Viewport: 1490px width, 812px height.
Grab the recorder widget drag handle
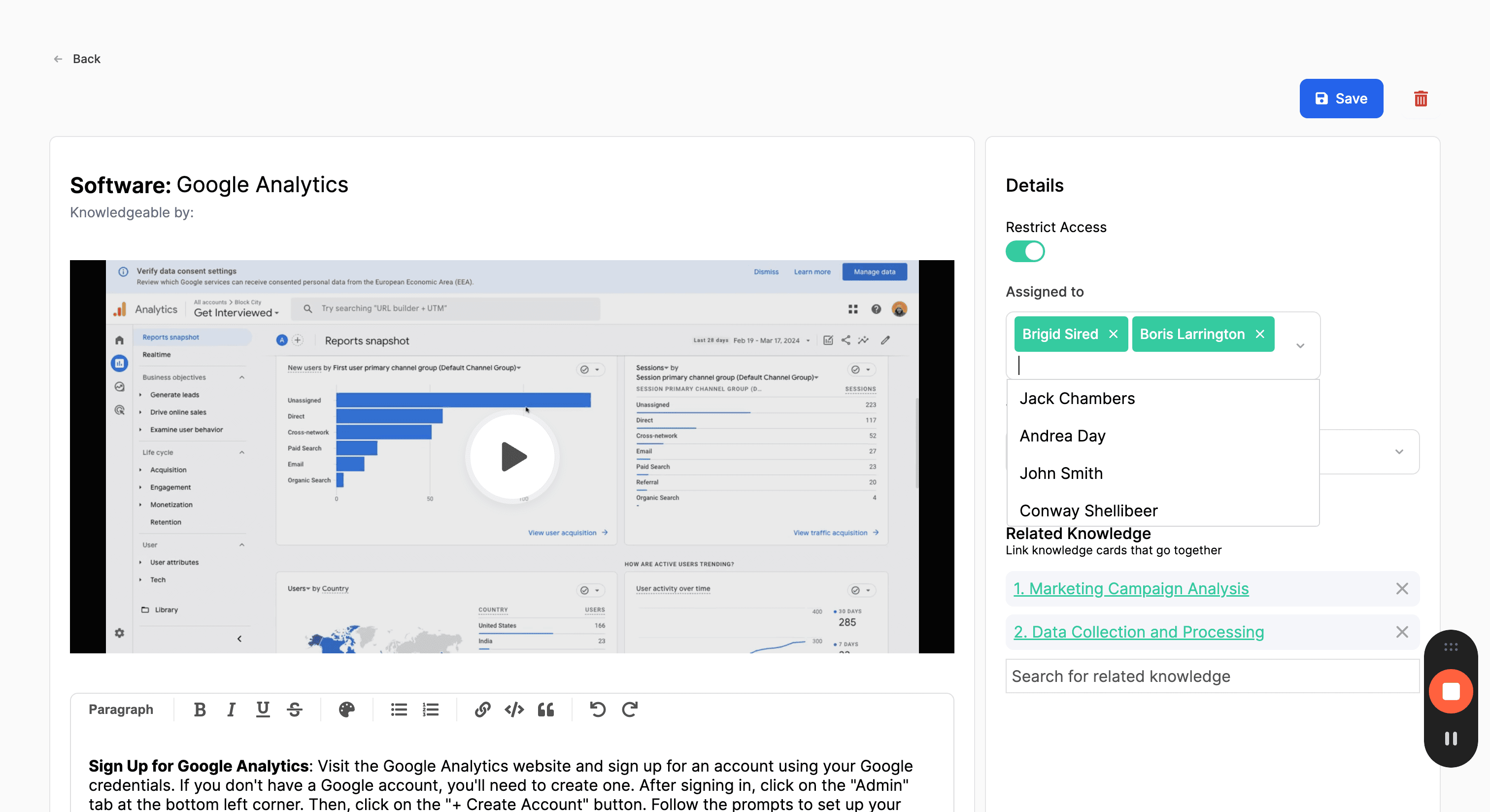tap(1451, 647)
